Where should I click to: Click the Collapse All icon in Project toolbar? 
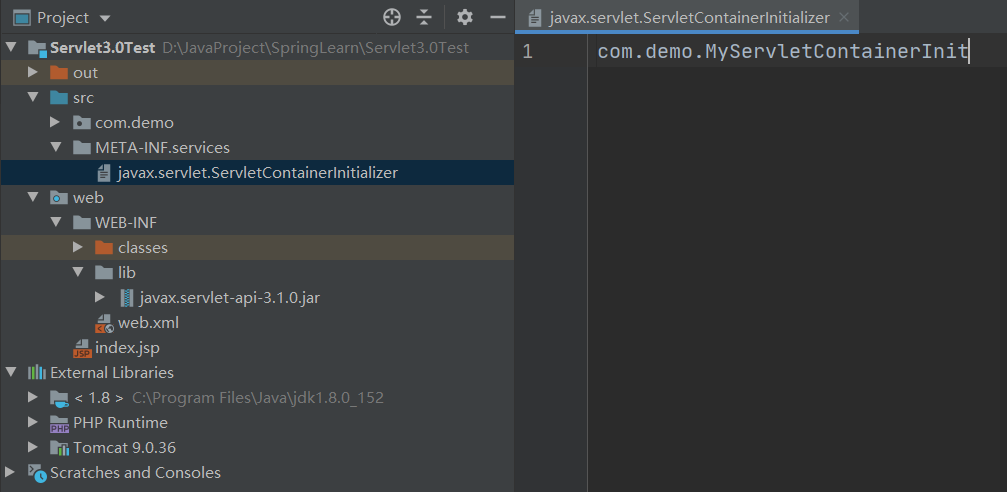click(x=424, y=17)
